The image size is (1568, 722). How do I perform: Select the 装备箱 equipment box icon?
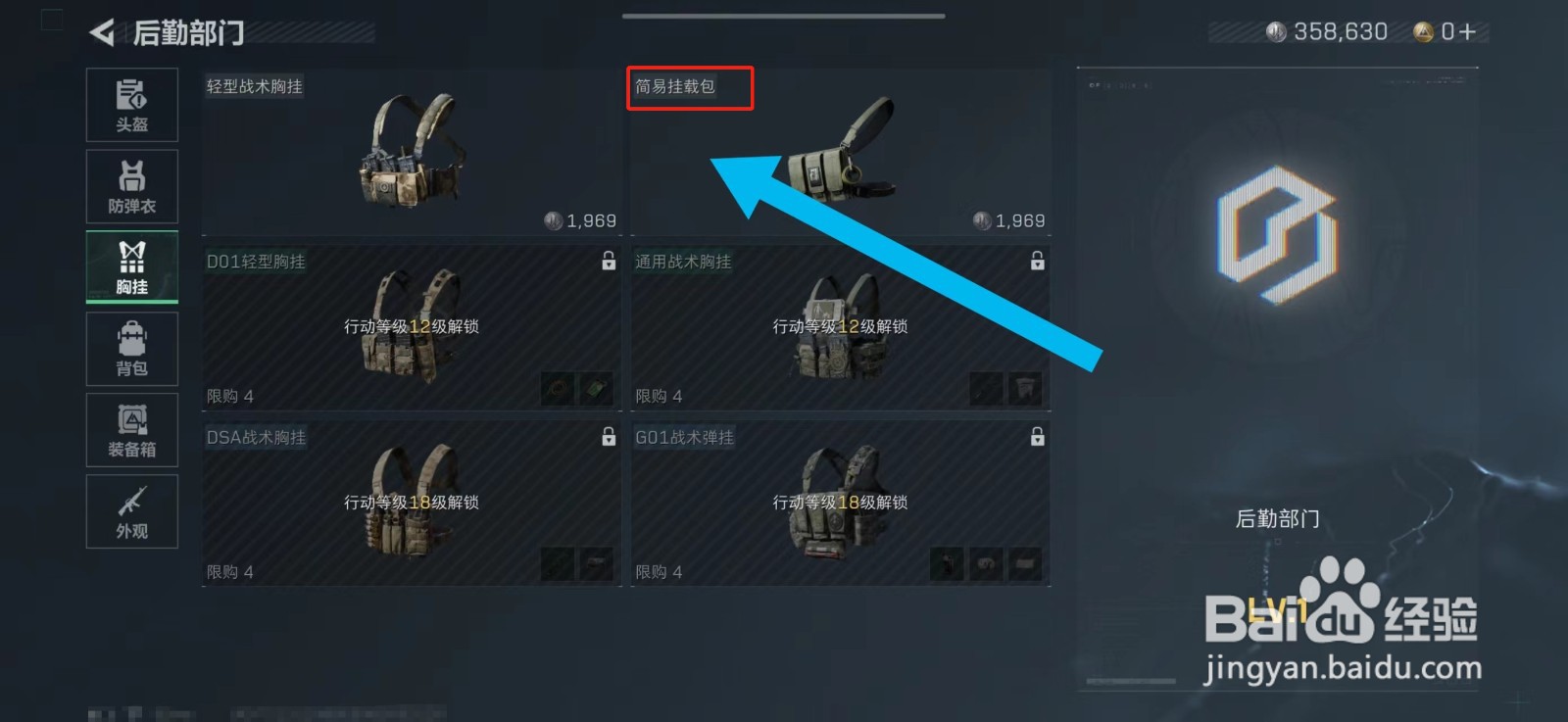pos(132,430)
